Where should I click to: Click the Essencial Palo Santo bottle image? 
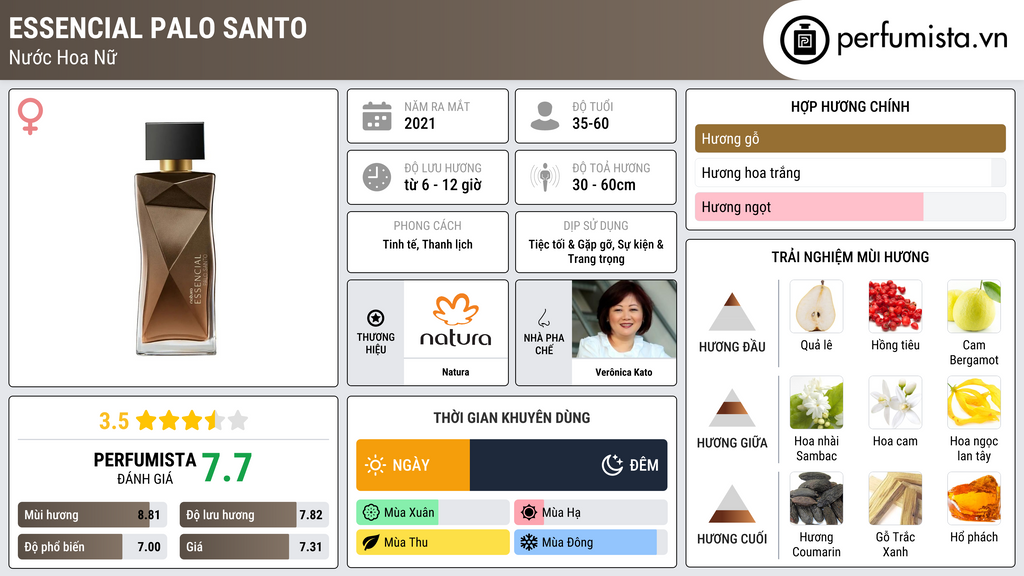pyautogui.click(x=175, y=238)
